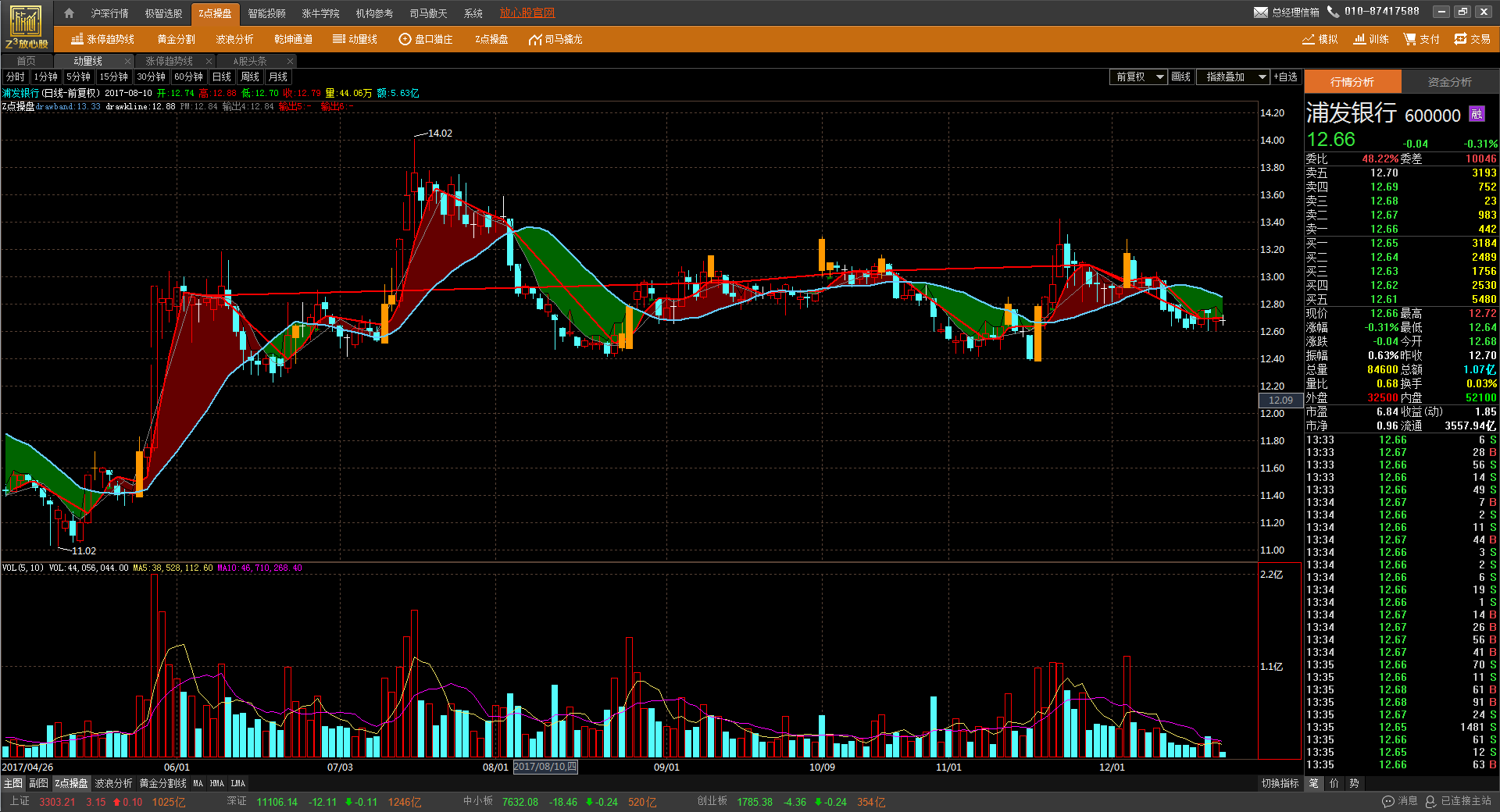Open the 支付 shopping cart icon
This screenshot has height=812, width=1500.
(x=1421, y=39)
